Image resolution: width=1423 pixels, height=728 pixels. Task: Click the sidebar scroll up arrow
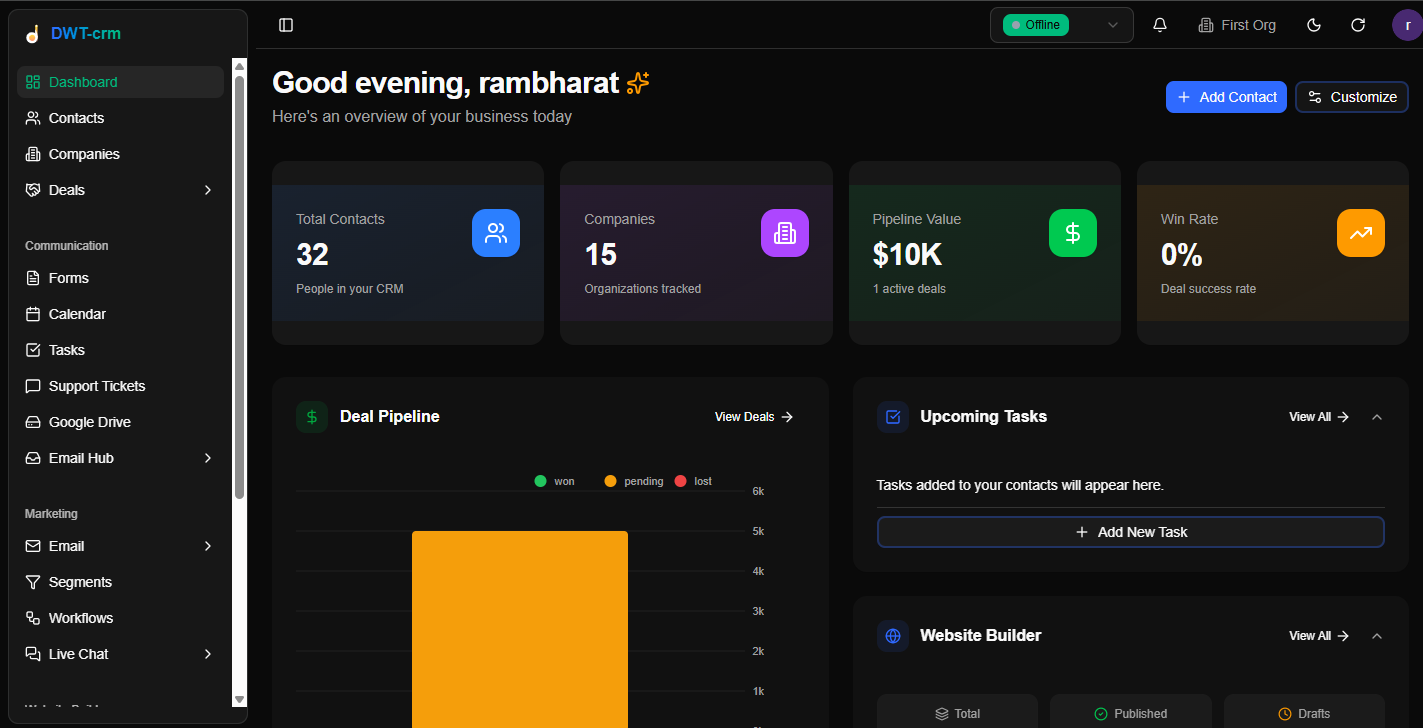pos(239,66)
